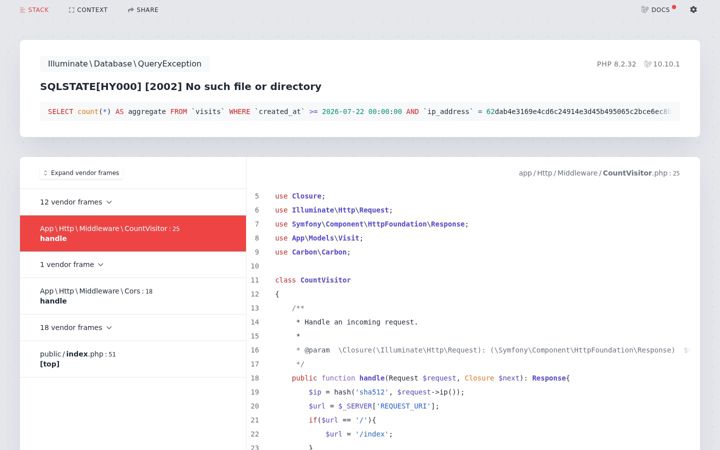Open settings via the gear icon
The height and width of the screenshot is (450, 720).
pos(693,9)
